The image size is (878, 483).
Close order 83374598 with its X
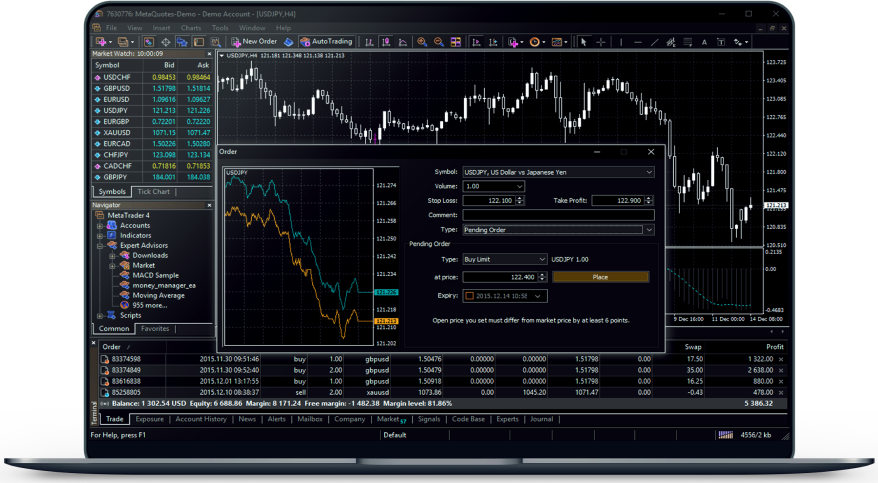coord(781,359)
